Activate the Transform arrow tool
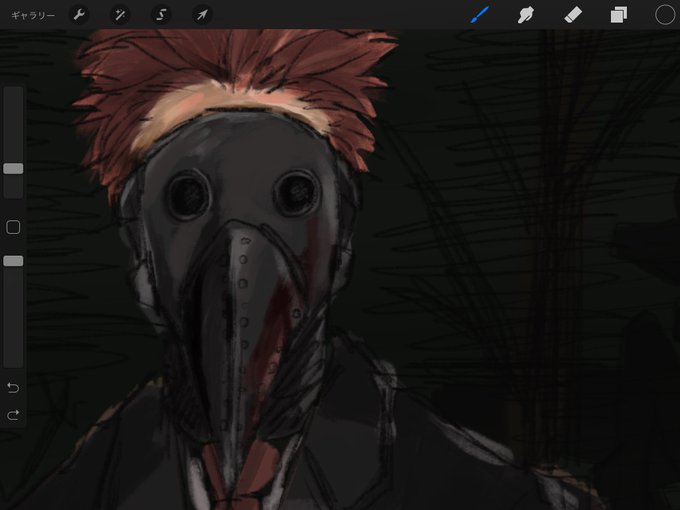680x510 pixels. click(x=202, y=15)
